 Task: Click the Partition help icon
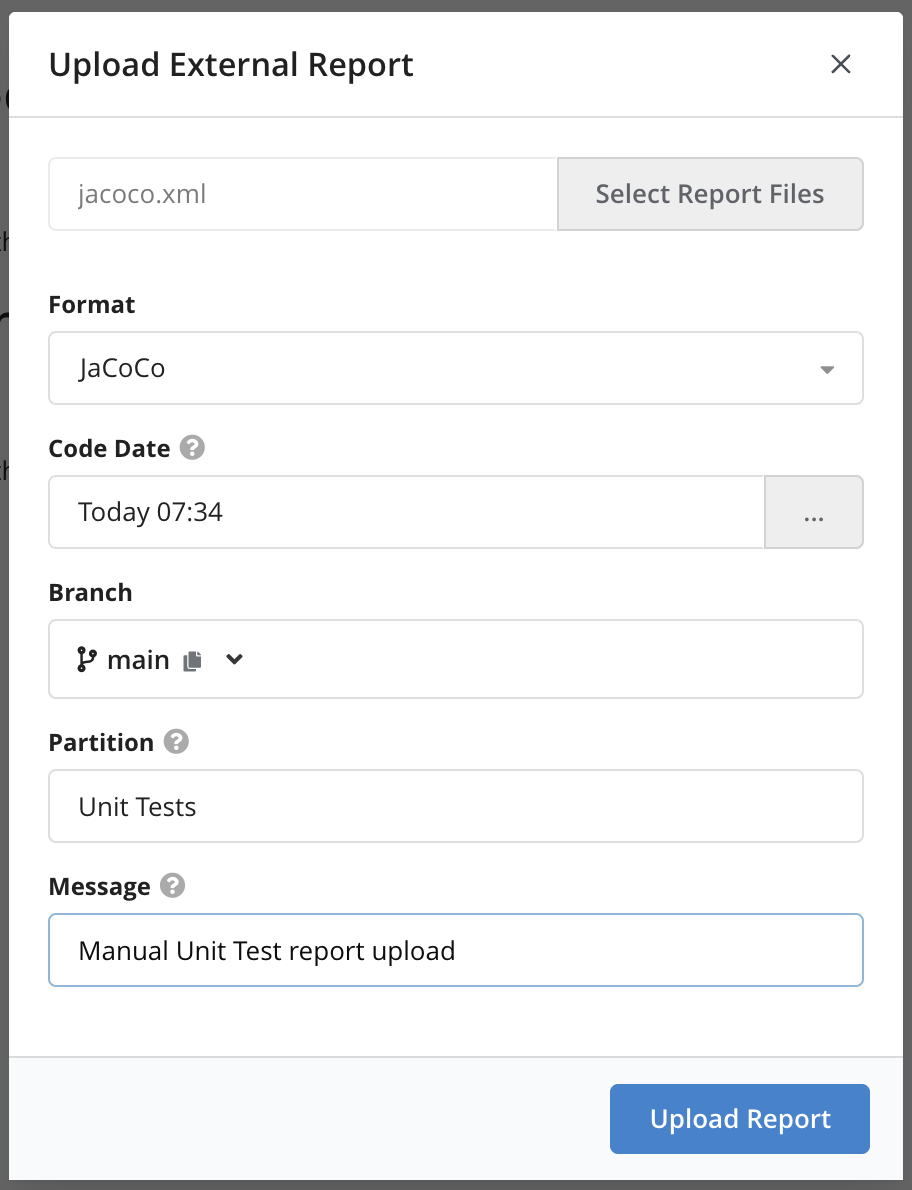(x=176, y=741)
